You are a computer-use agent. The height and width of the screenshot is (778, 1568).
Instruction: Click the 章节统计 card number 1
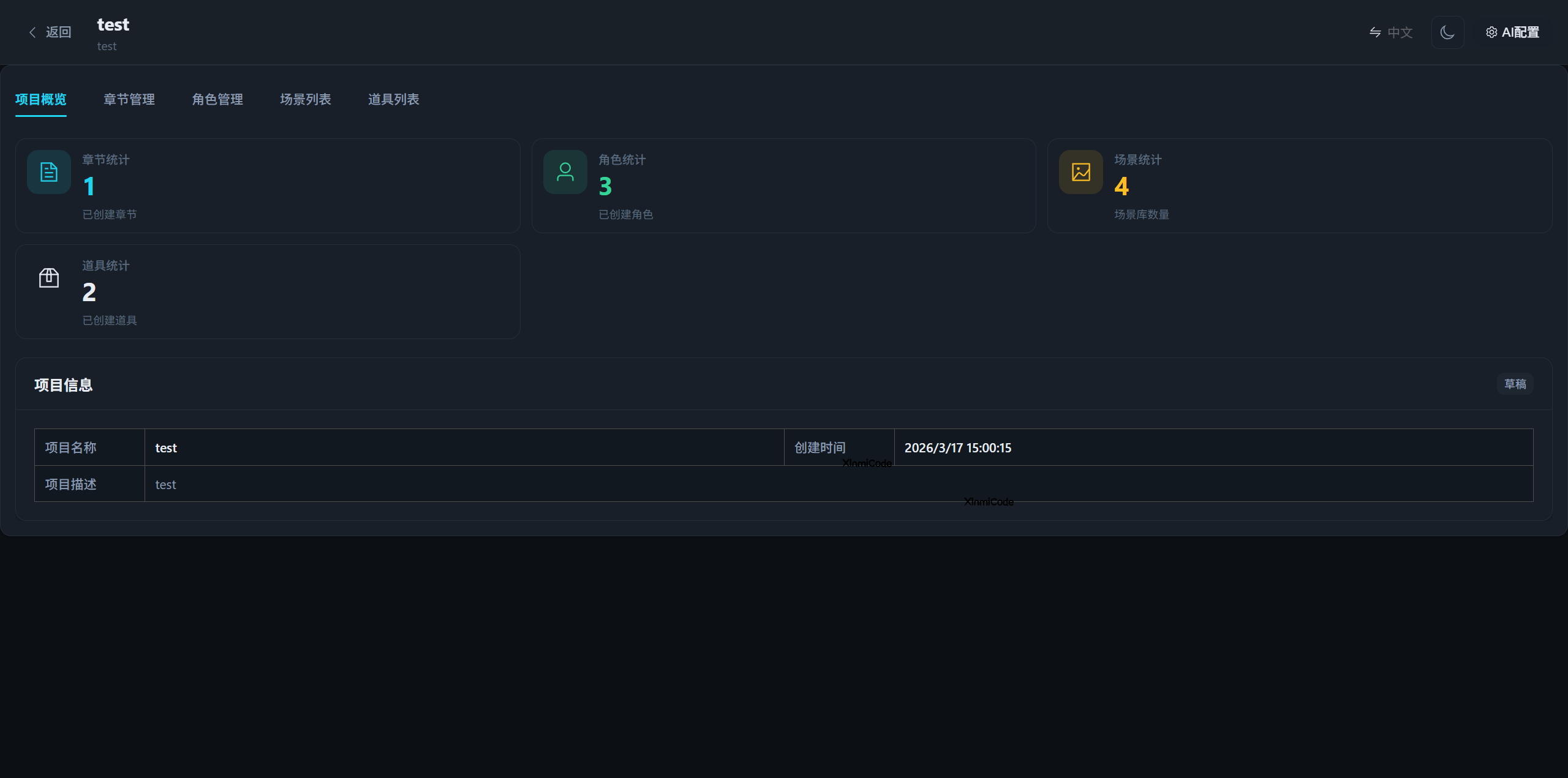(89, 186)
